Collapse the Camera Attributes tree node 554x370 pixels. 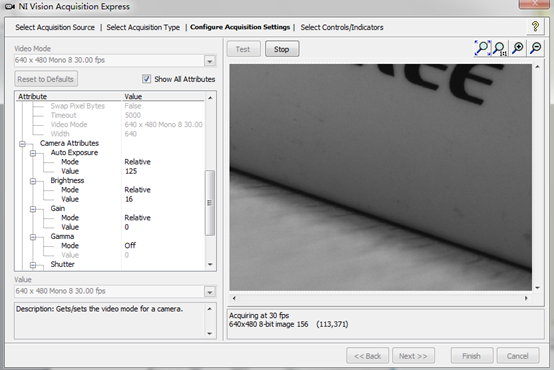(23, 143)
